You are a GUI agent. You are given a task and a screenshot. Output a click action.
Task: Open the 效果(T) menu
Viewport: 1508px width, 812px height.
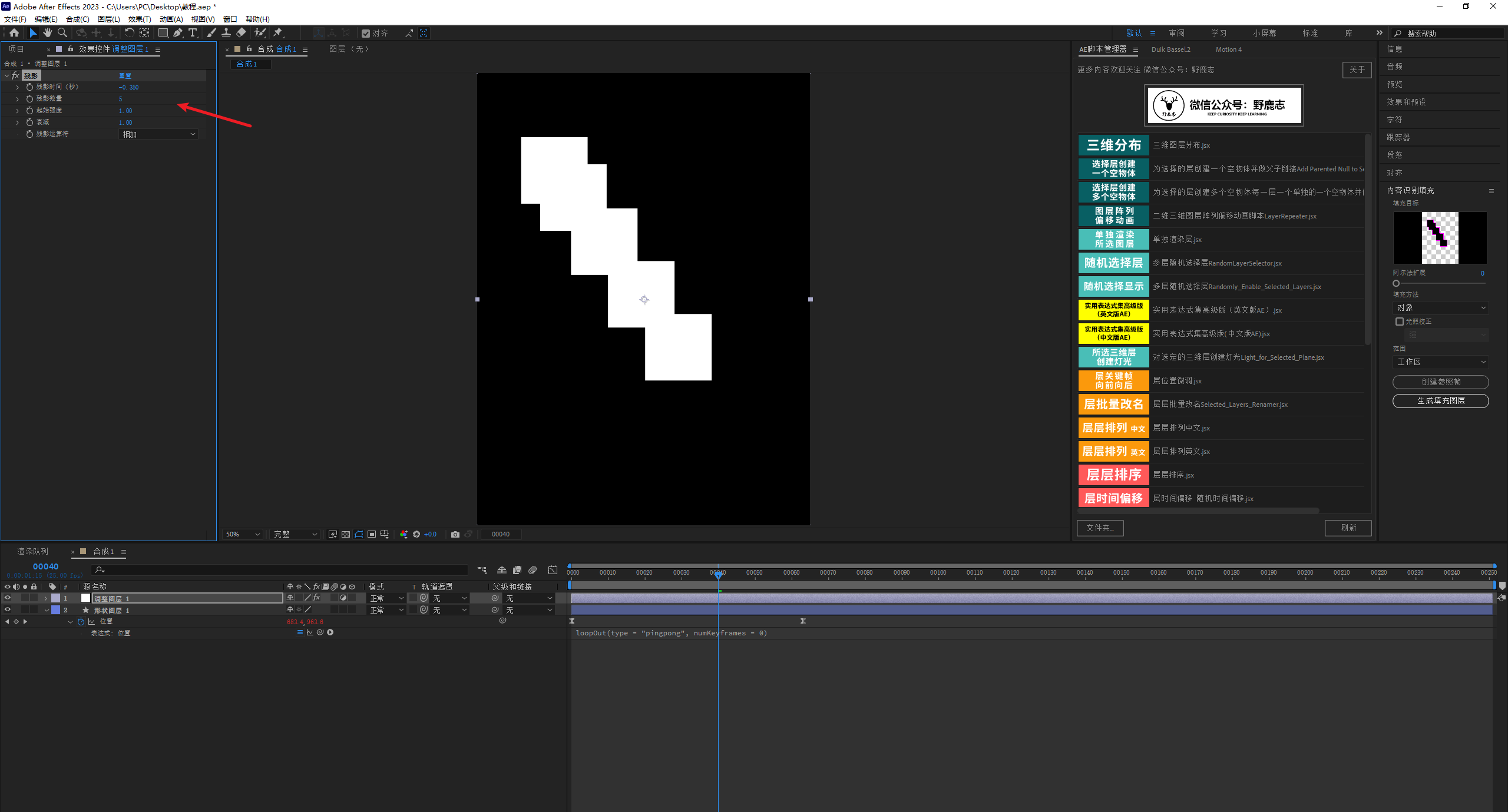tap(140, 19)
